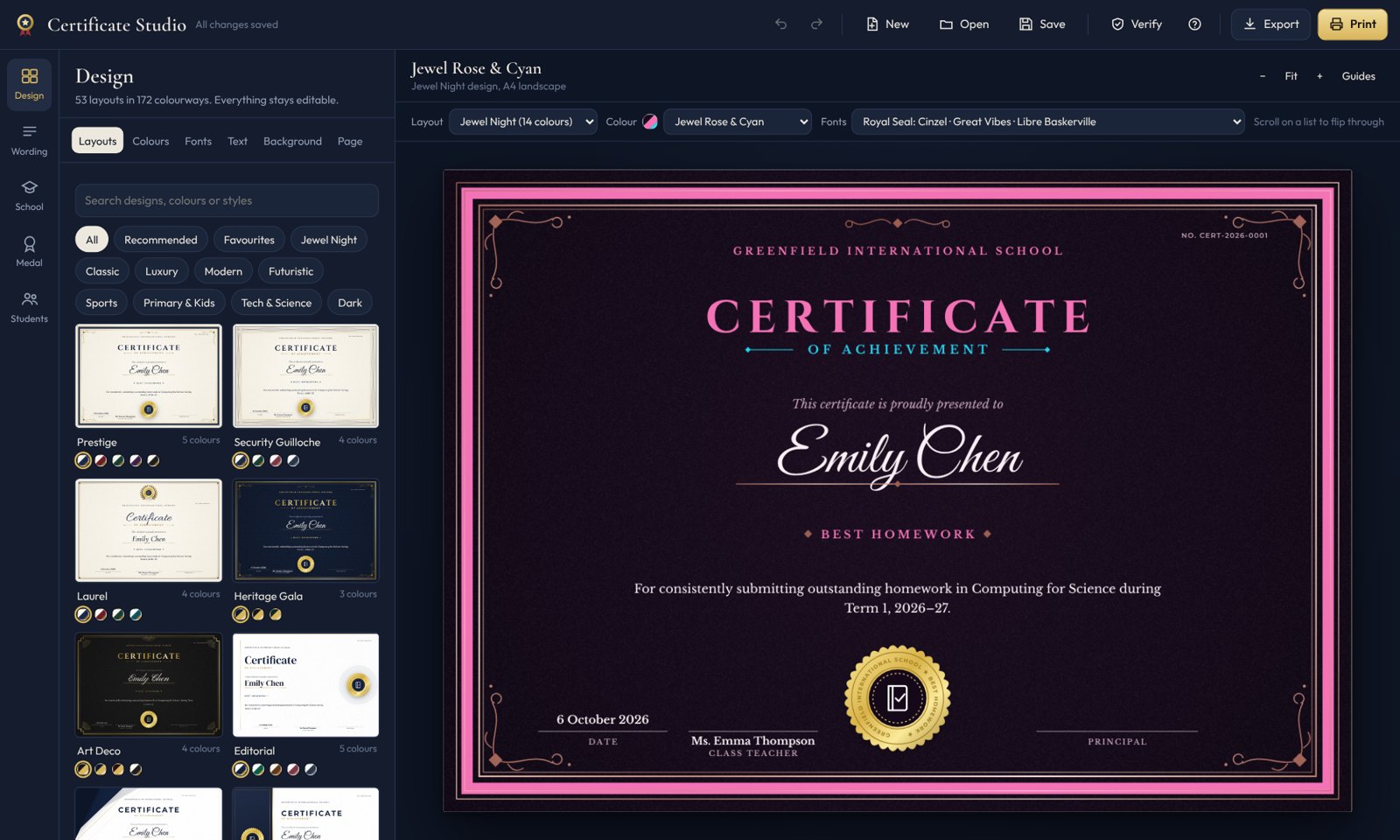Viewport: 1400px width, 840px height.
Task: Switch to the Page tab
Action: tap(350, 141)
